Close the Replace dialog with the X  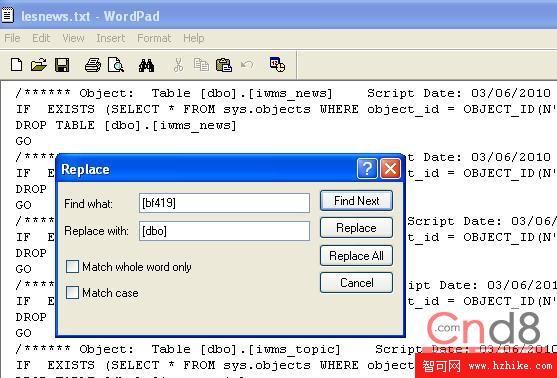[390, 168]
